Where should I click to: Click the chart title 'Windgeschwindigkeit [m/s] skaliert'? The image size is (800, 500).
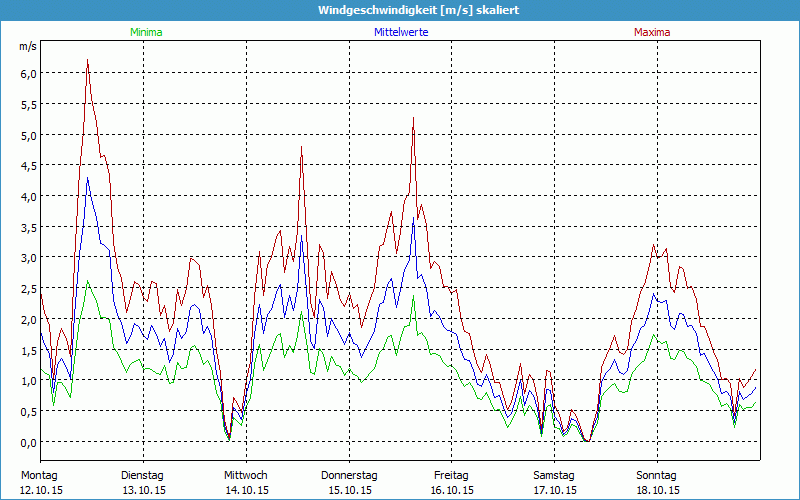pos(418,10)
